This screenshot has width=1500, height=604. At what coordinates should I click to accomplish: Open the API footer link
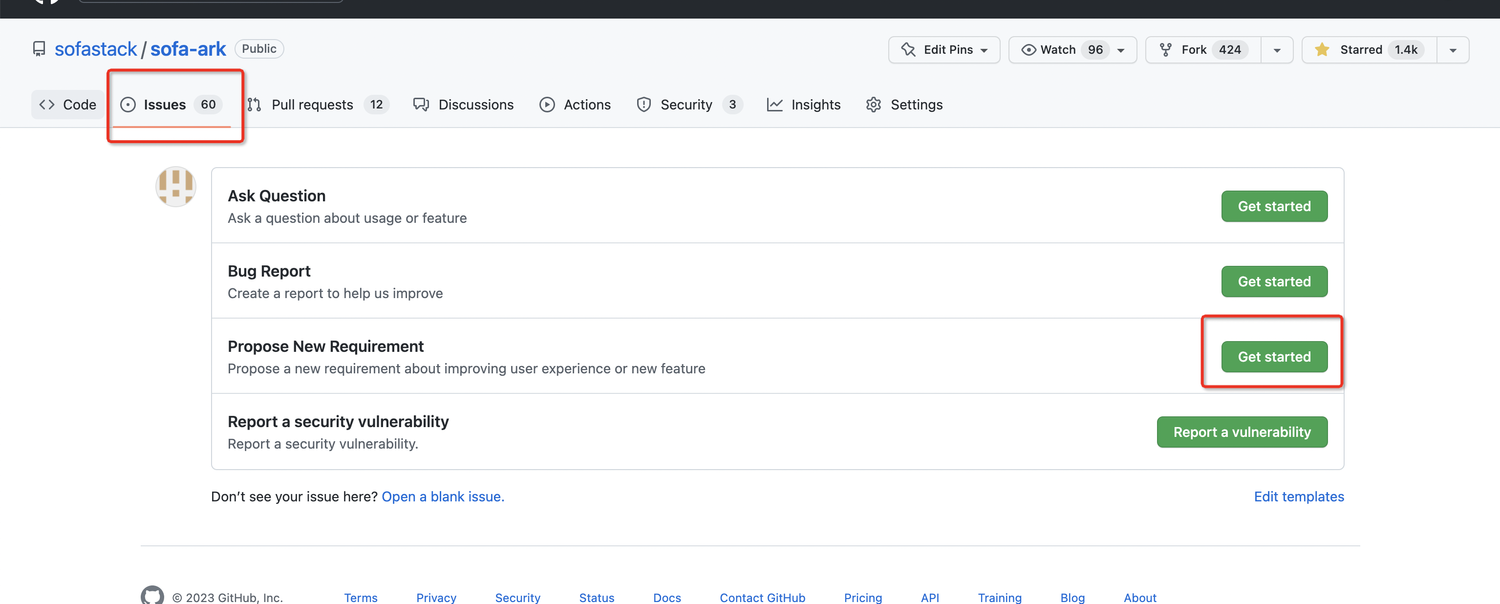pos(930,598)
